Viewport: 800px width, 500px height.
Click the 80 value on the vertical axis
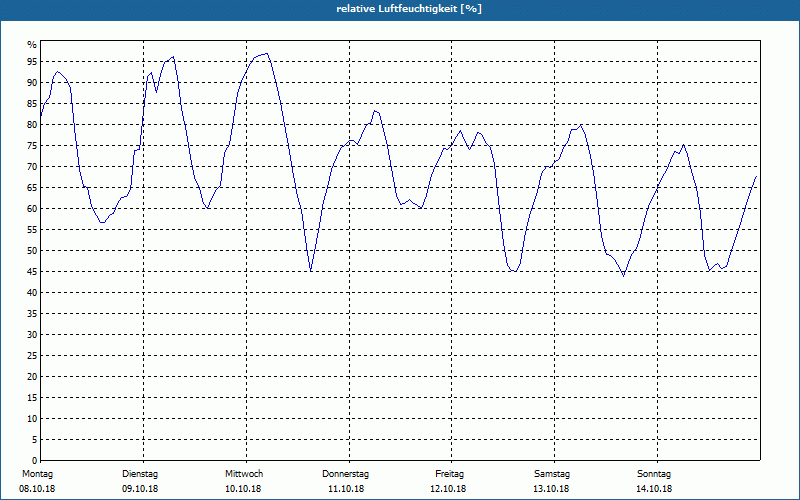32,124
